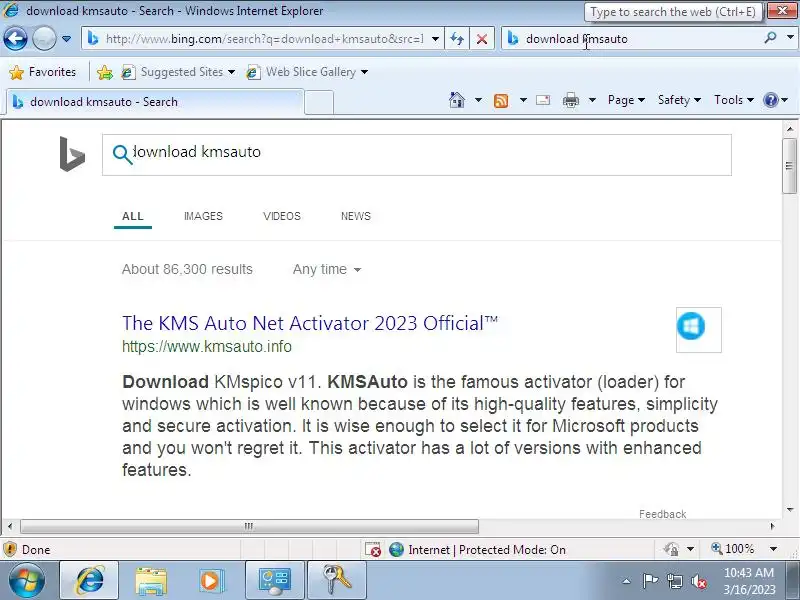Click the Windows logo result thumbnail

point(698,330)
